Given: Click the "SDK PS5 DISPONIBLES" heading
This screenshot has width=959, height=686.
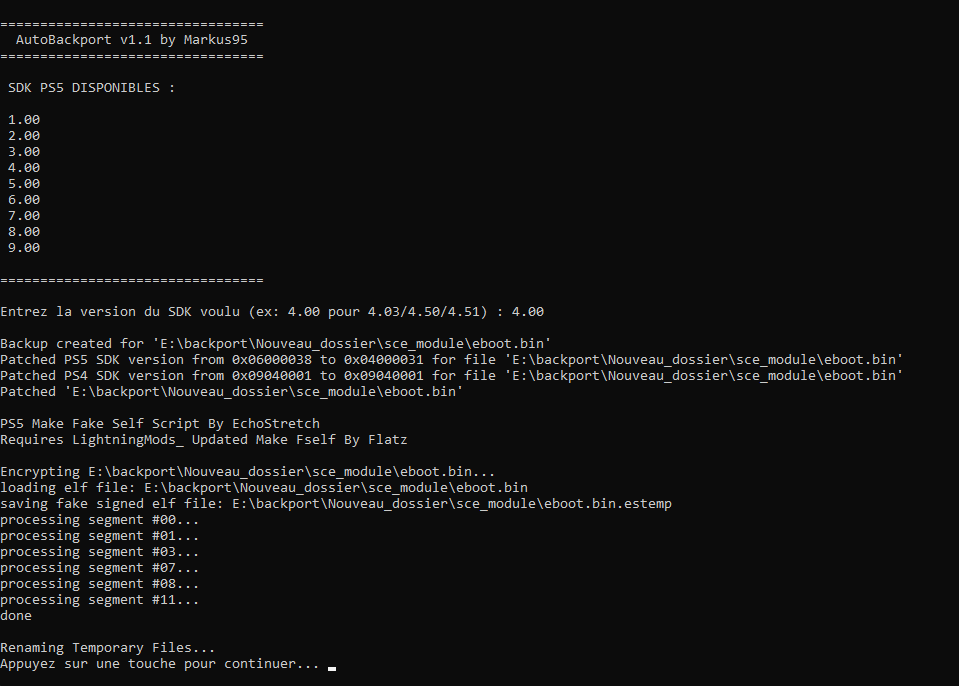Looking at the screenshot, I should (x=92, y=88).
